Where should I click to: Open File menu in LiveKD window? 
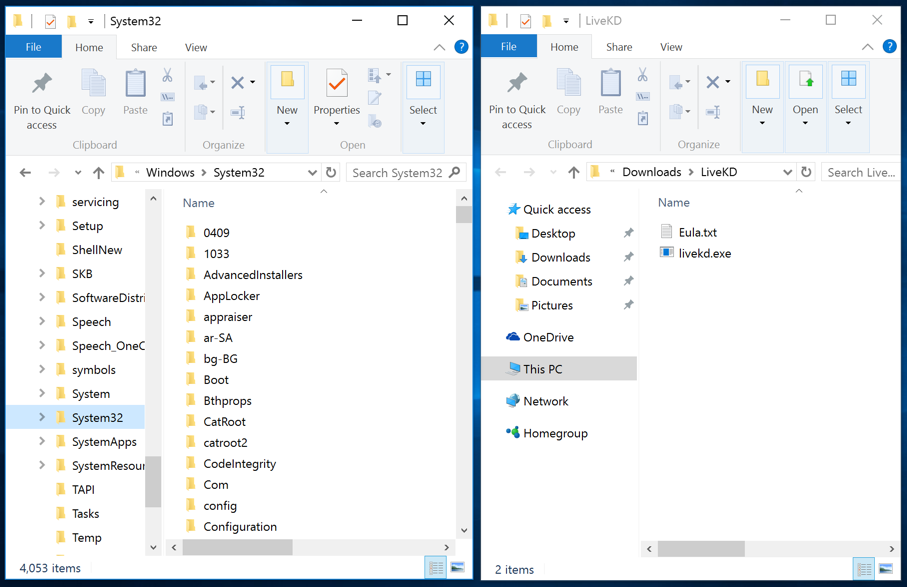[x=508, y=46]
